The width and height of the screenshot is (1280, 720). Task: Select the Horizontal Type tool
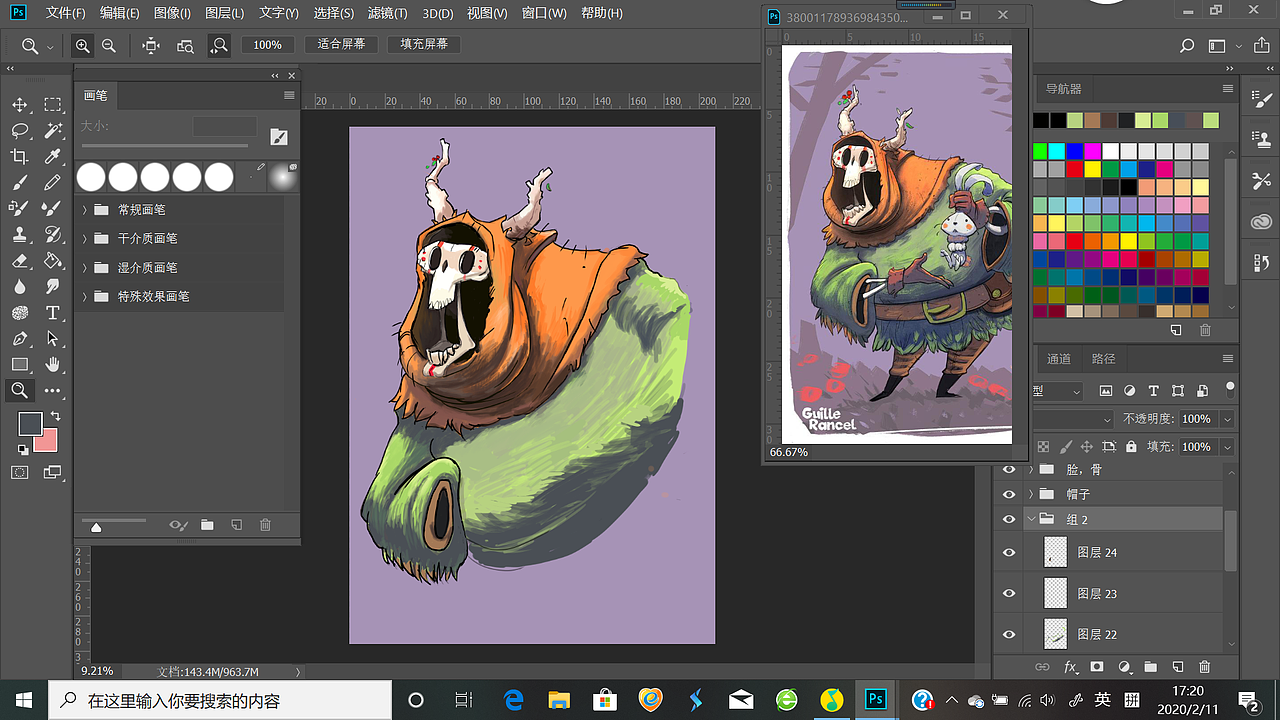pos(52,313)
